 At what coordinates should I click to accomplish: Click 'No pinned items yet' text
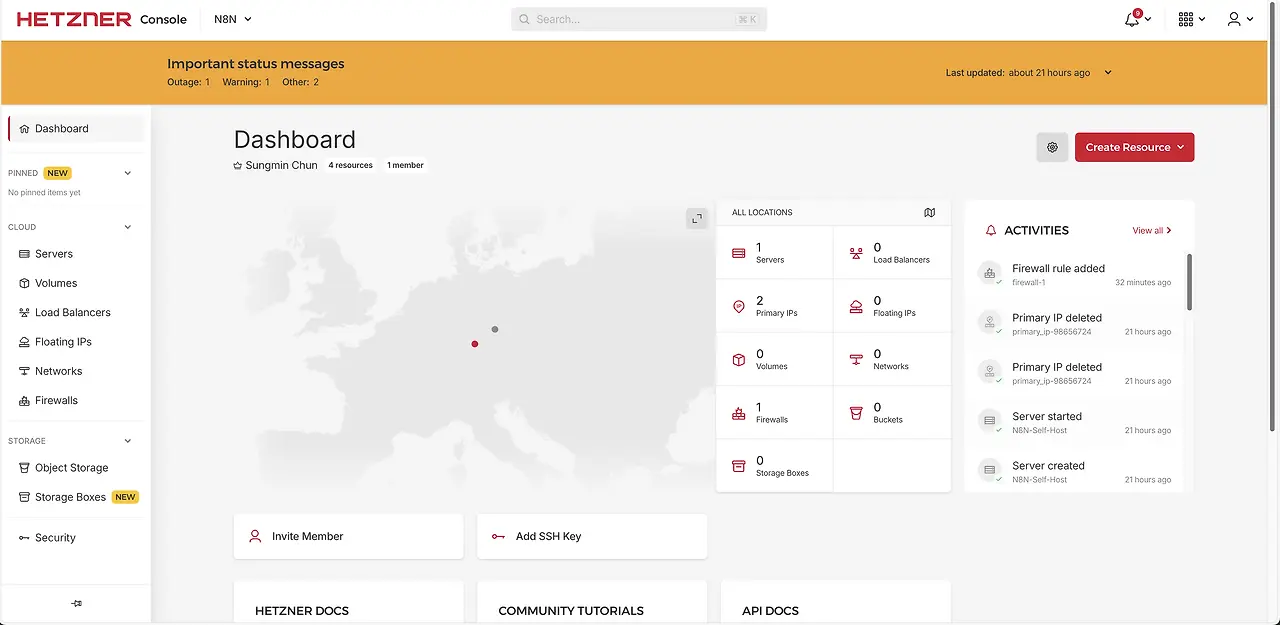44,192
